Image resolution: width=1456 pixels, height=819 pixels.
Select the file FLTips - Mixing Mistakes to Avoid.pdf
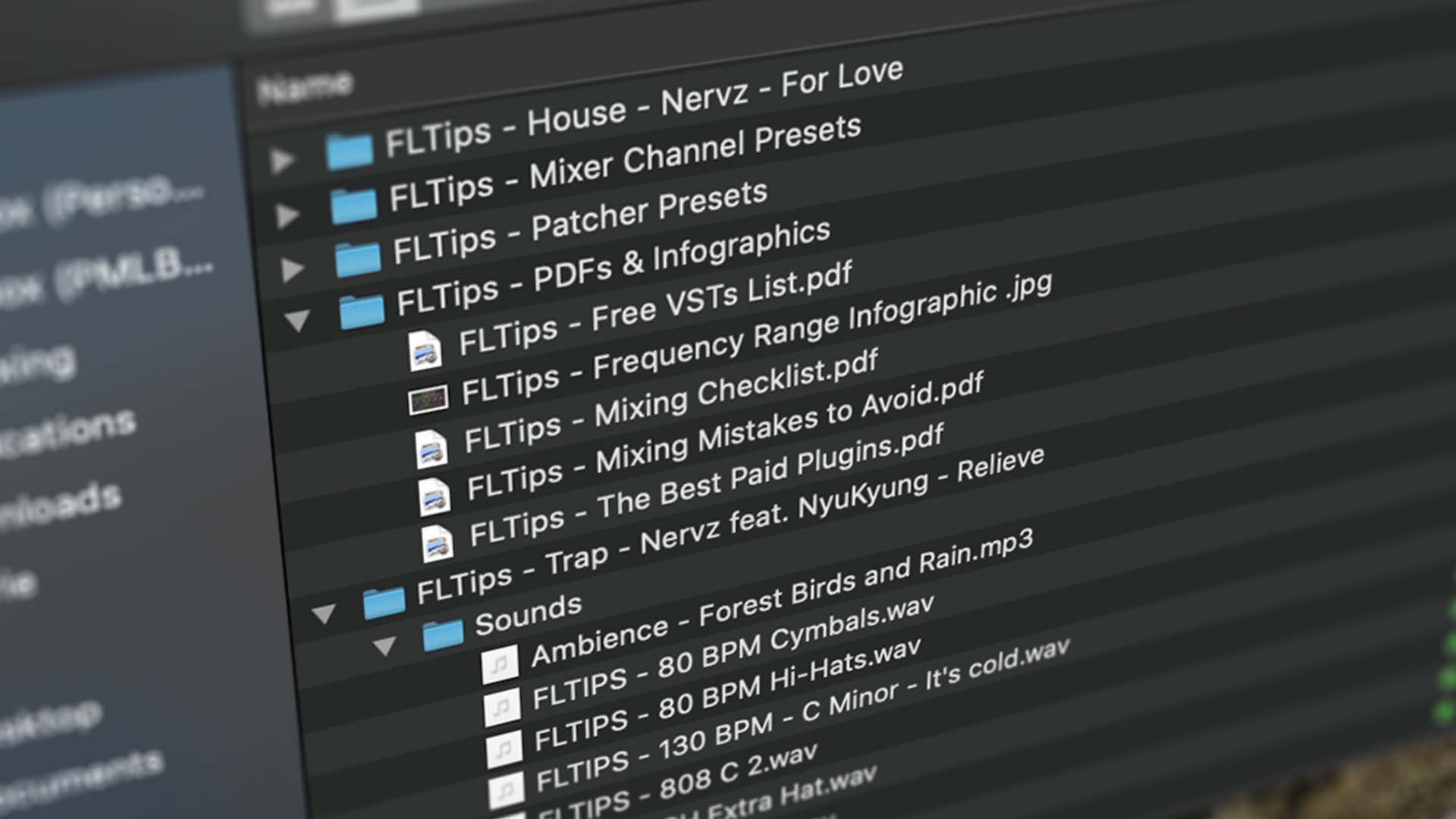pos(725,436)
